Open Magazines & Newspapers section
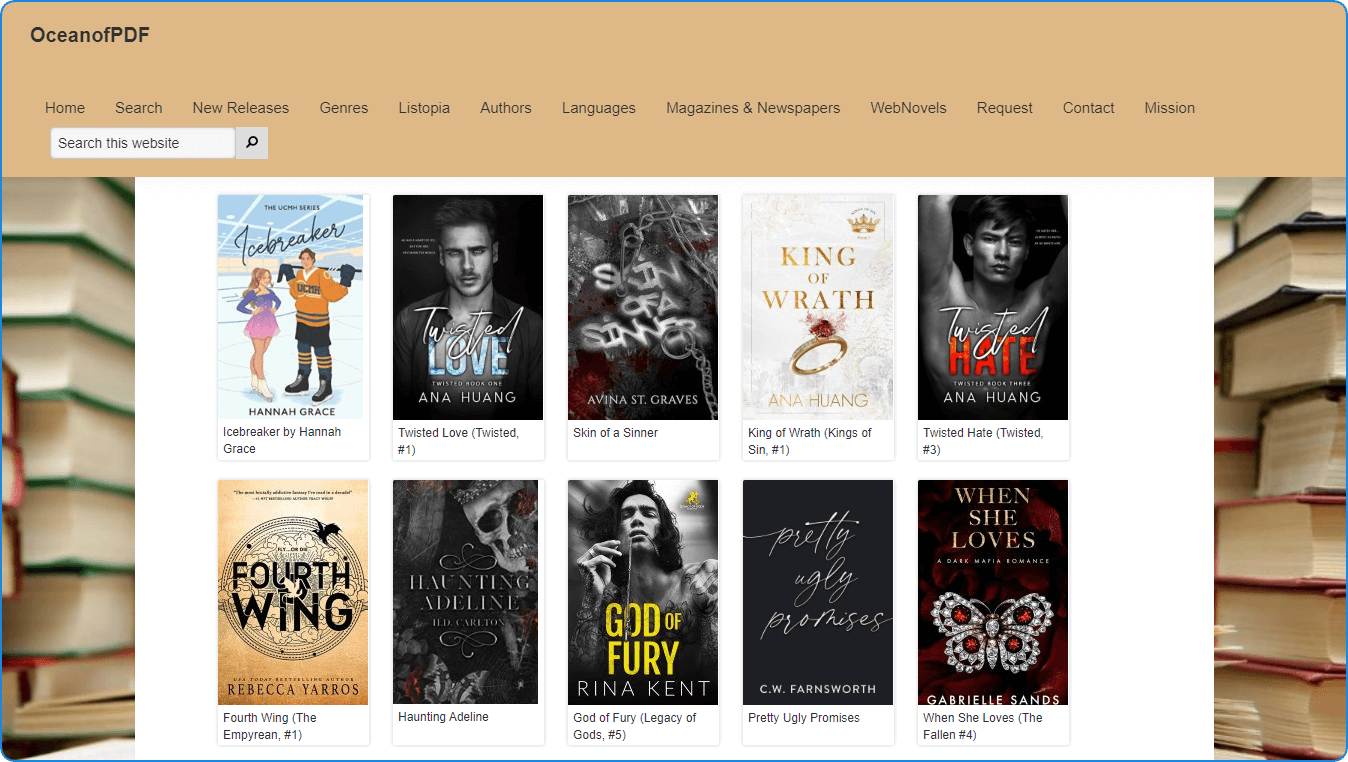1348x762 pixels. (753, 108)
